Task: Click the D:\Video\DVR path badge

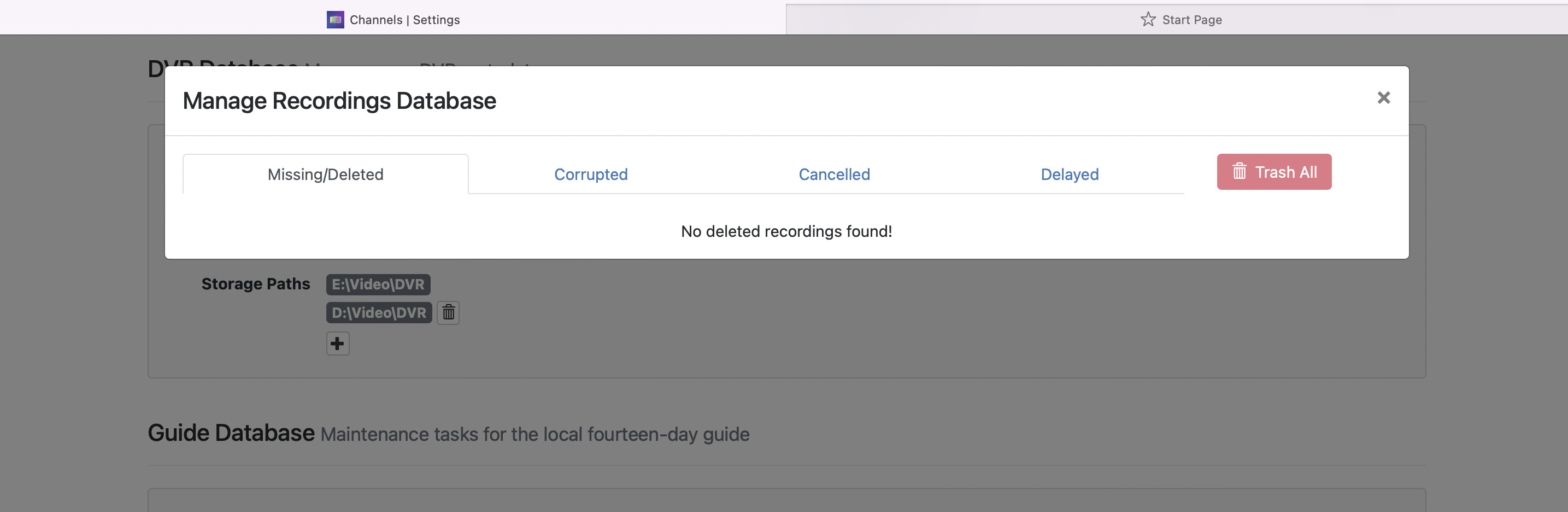Action: coord(379,313)
